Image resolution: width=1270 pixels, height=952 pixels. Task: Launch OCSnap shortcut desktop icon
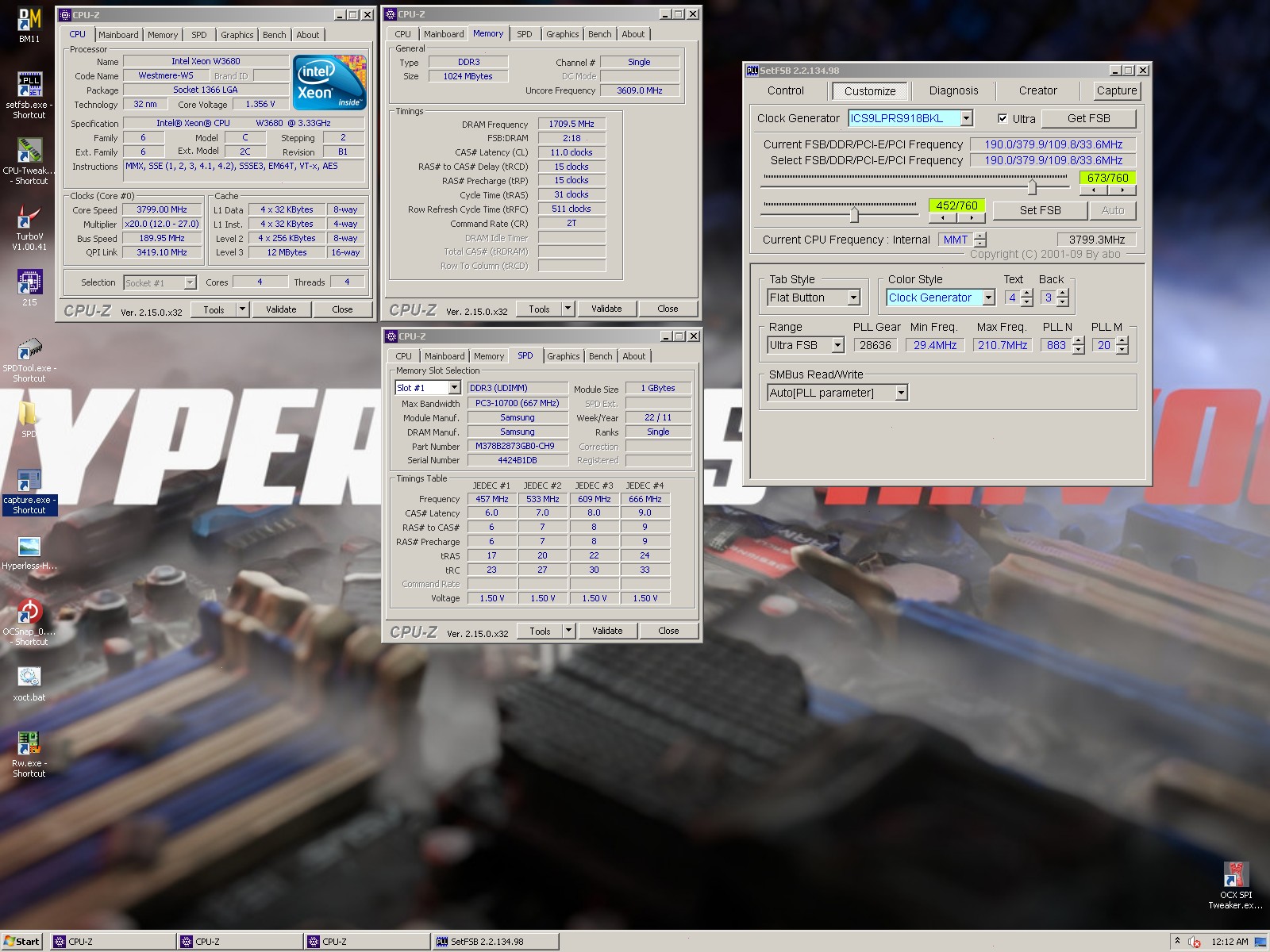coord(29,623)
